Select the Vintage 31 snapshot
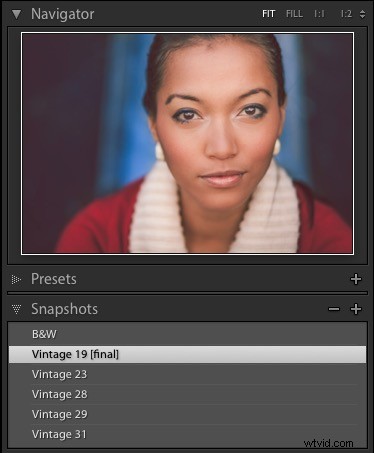Image resolution: width=374 pixels, height=453 pixels. pyautogui.click(x=187, y=434)
